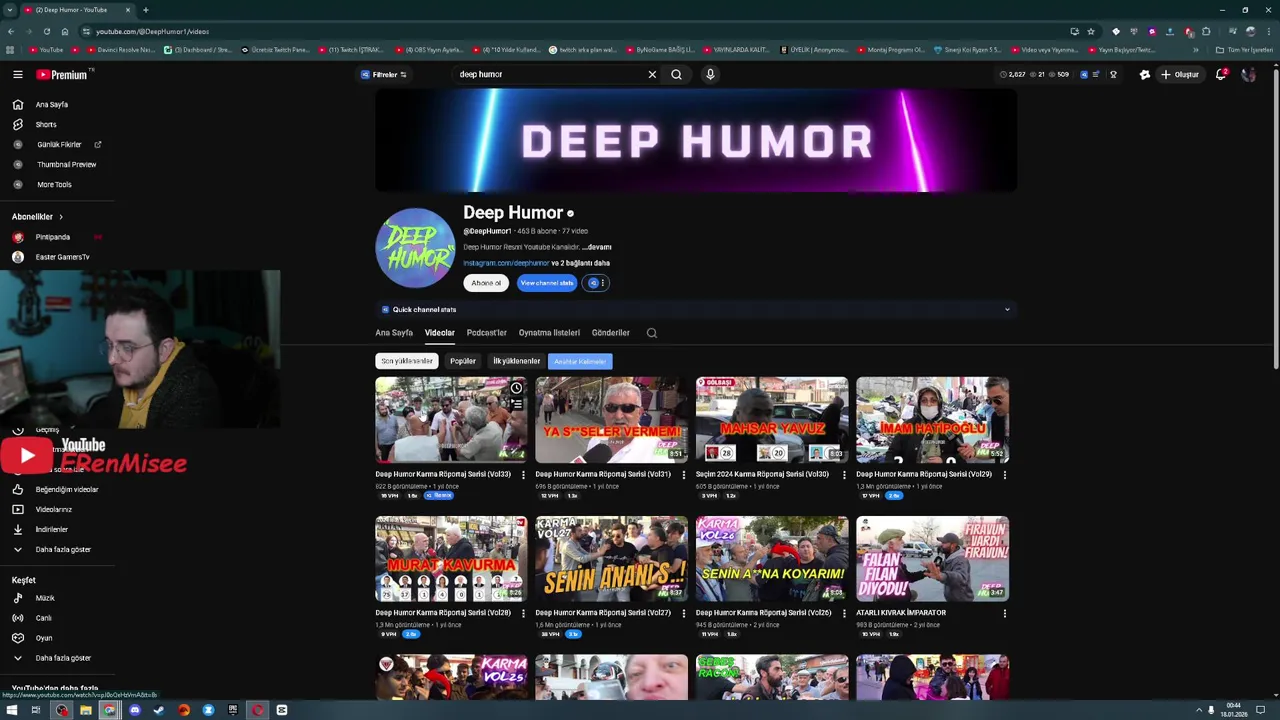Open Easter GamersTv subscription channel

click(x=62, y=257)
